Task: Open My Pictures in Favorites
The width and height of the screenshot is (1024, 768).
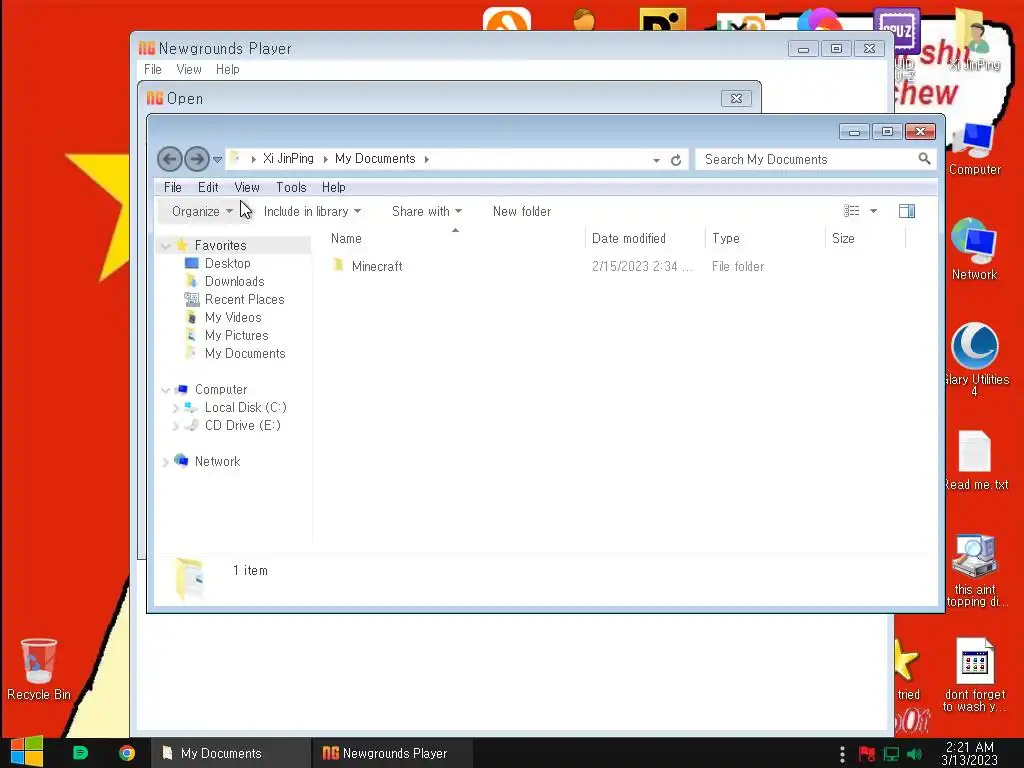Action: pyautogui.click(x=236, y=335)
